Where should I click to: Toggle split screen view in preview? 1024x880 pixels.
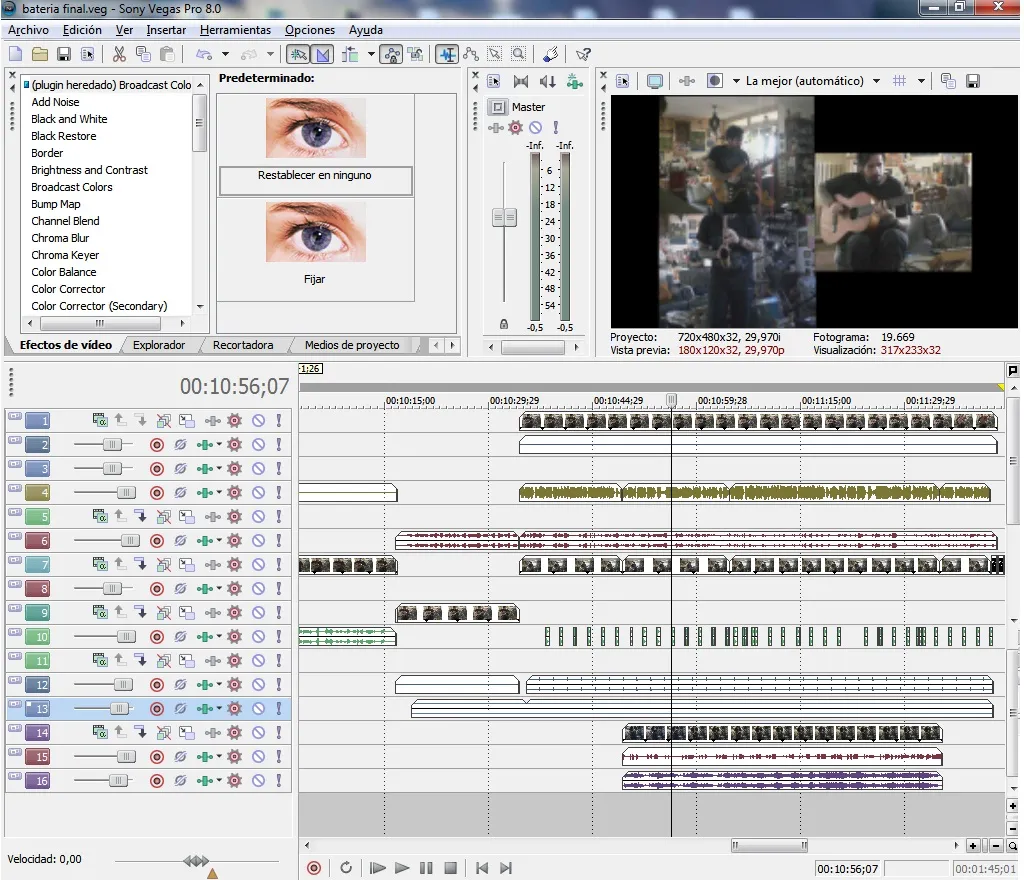[x=715, y=81]
